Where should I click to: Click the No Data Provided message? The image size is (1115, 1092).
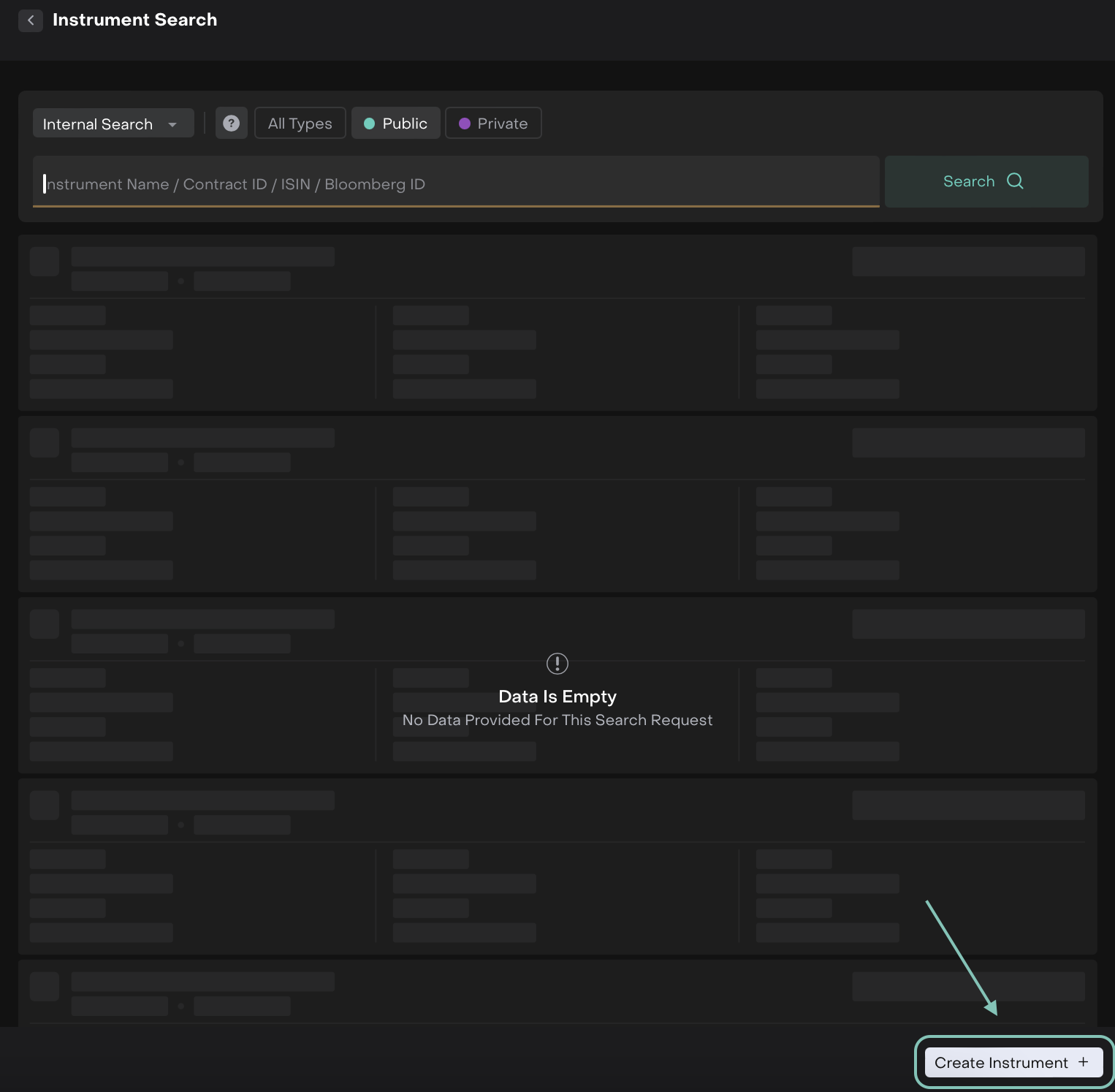tap(557, 720)
